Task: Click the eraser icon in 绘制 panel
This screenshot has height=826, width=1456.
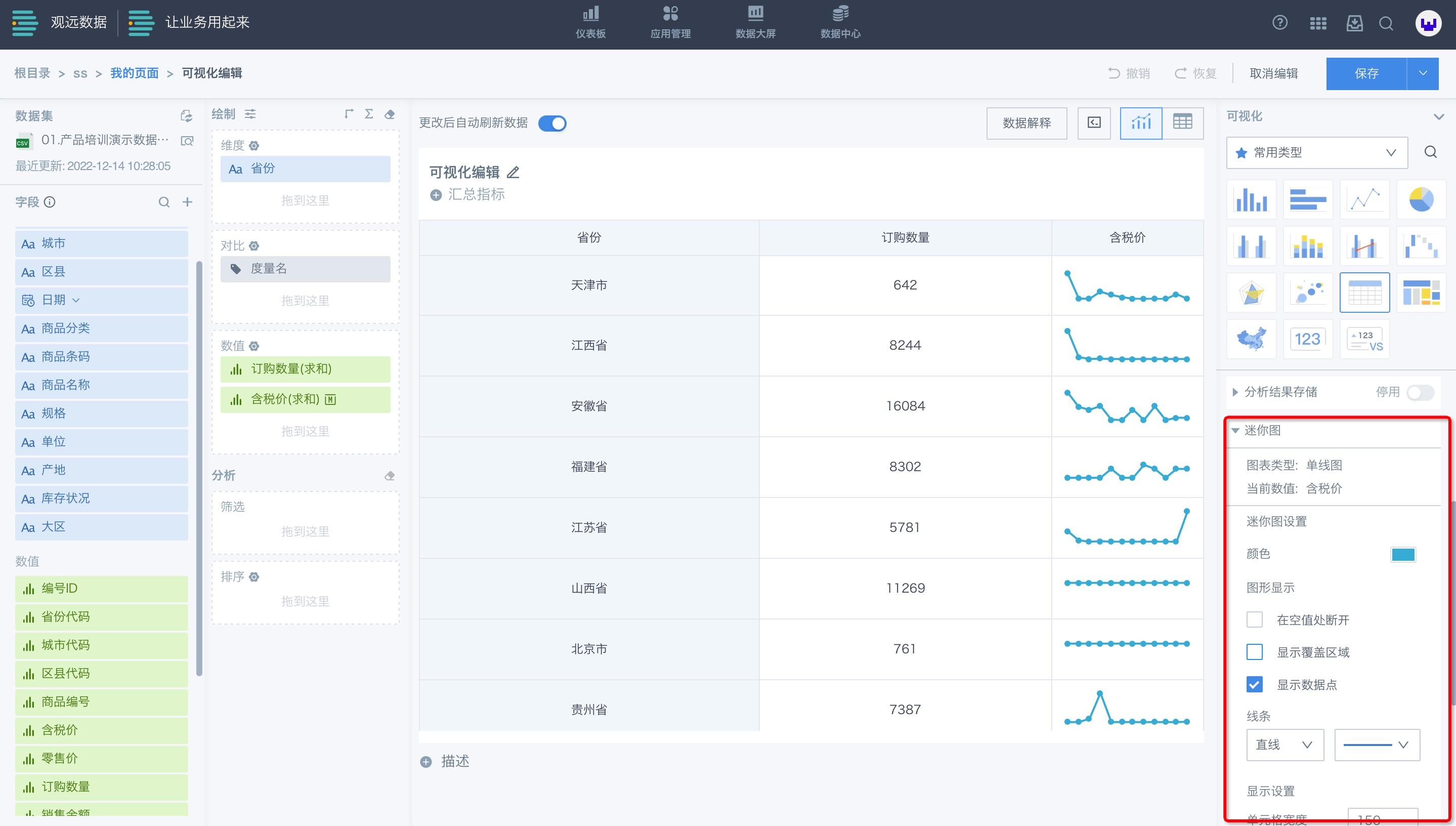Action: pyautogui.click(x=390, y=114)
